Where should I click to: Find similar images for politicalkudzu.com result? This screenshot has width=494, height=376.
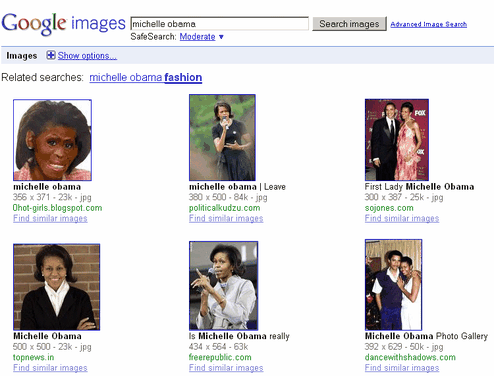click(226, 219)
